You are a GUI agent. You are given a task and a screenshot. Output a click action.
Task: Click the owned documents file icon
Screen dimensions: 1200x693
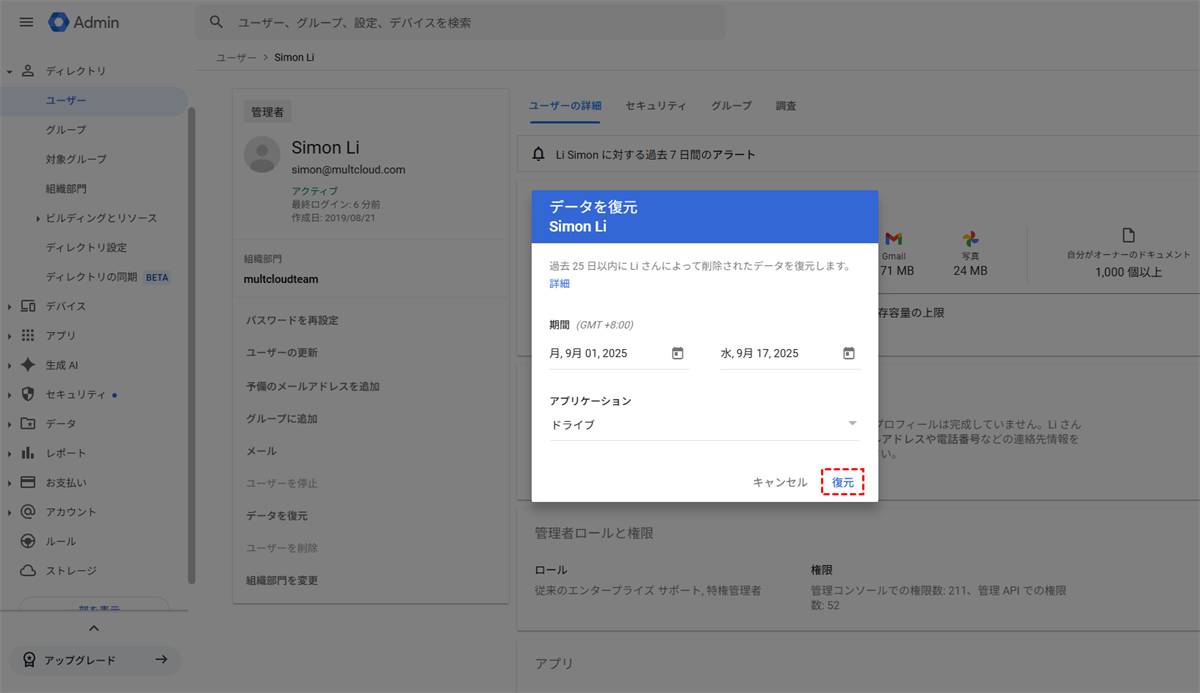pos(1128,235)
